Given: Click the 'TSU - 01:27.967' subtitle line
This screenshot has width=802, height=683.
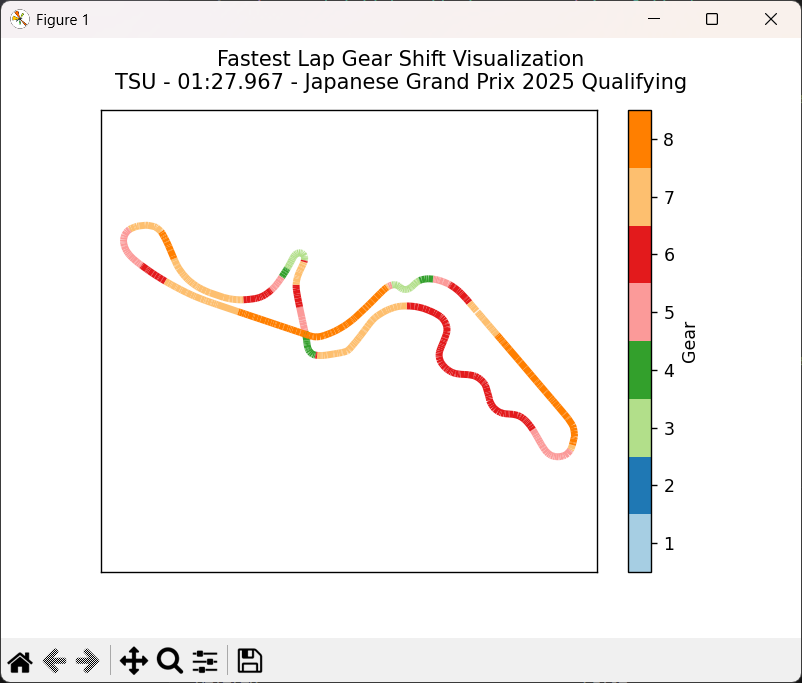Looking at the screenshot, I should point(400,82).
